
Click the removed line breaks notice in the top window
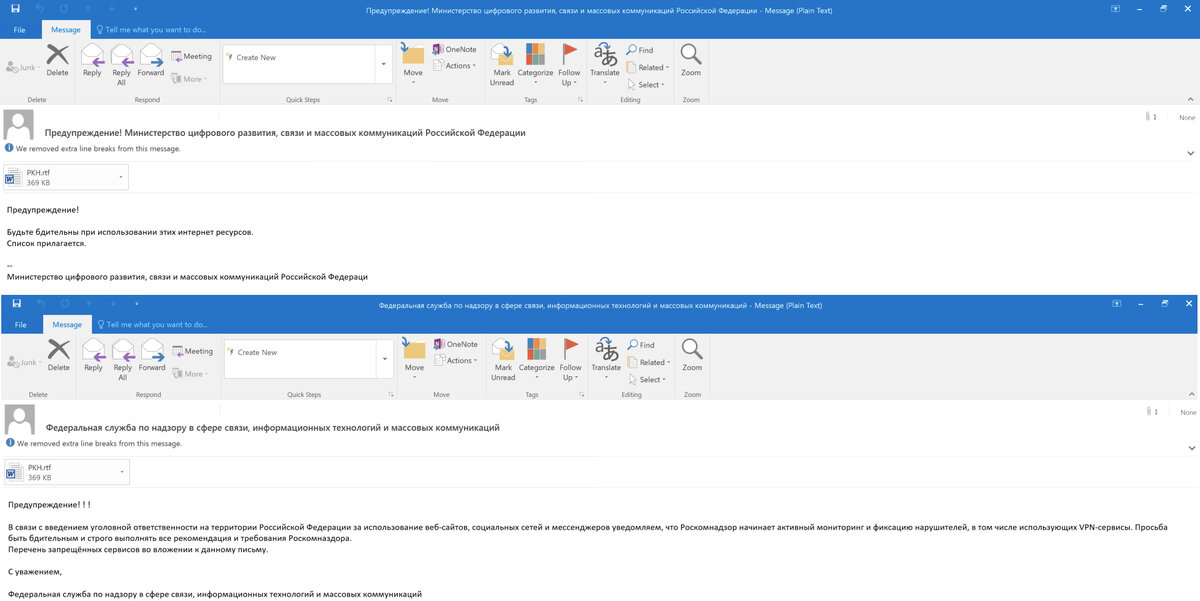coord(93,148)
